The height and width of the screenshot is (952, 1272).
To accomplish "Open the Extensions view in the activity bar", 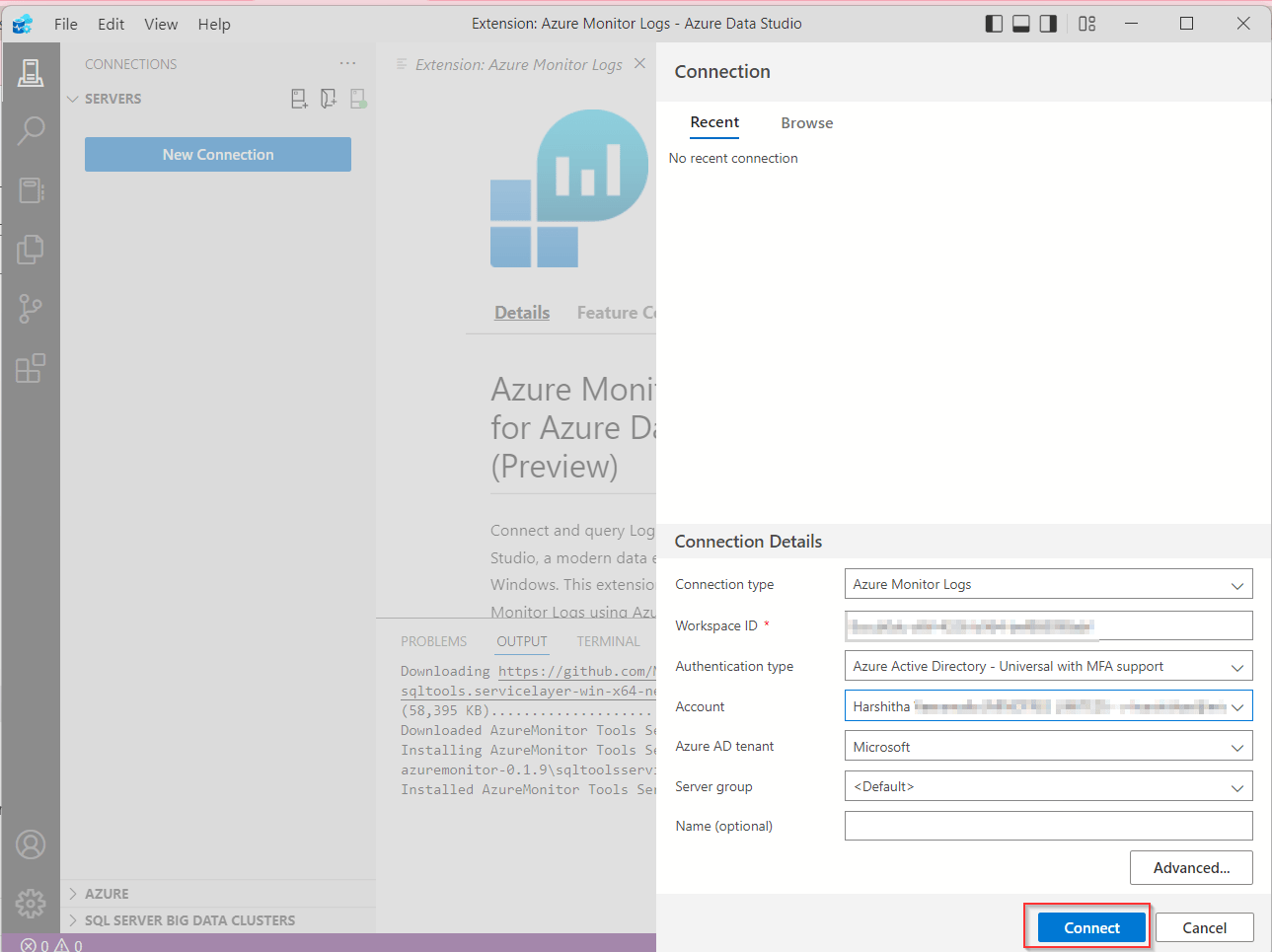I will [x=31, y=367].
